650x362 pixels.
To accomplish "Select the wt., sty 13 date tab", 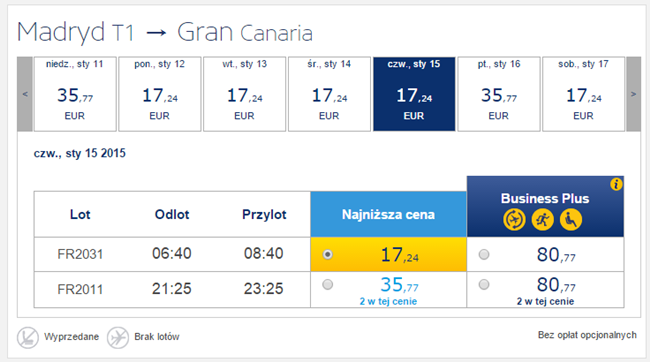I will pyautogui.click(x=245, y=94).
